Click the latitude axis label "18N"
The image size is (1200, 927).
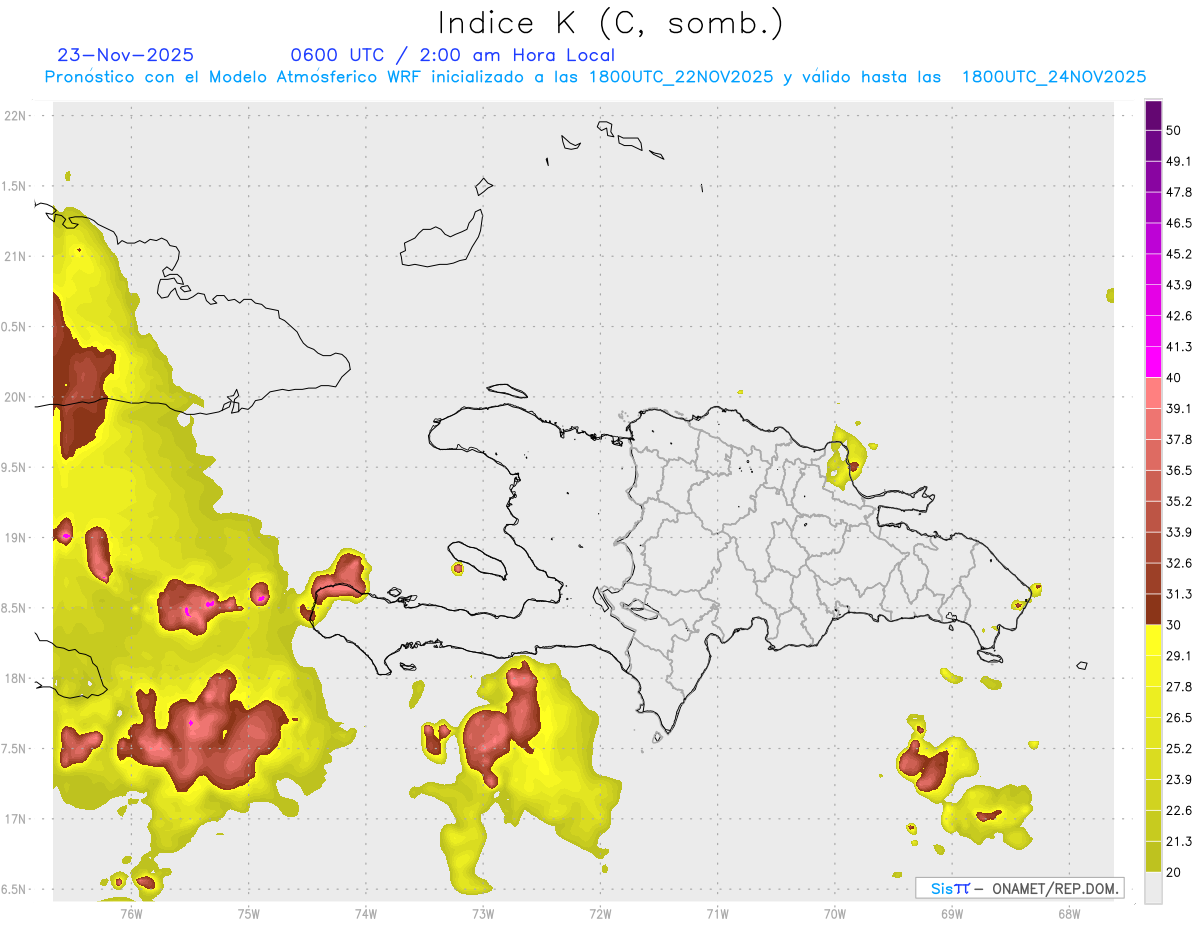click(x=16, y=678)
